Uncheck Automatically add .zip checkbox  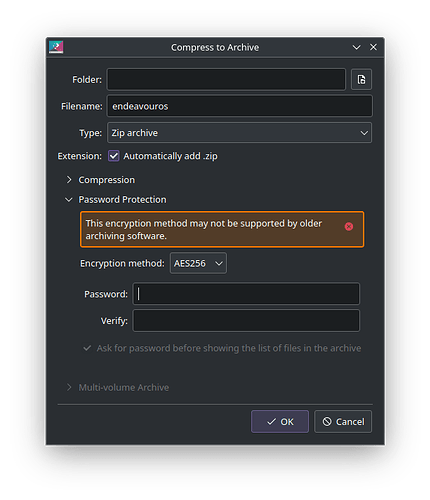pos(114,156)
